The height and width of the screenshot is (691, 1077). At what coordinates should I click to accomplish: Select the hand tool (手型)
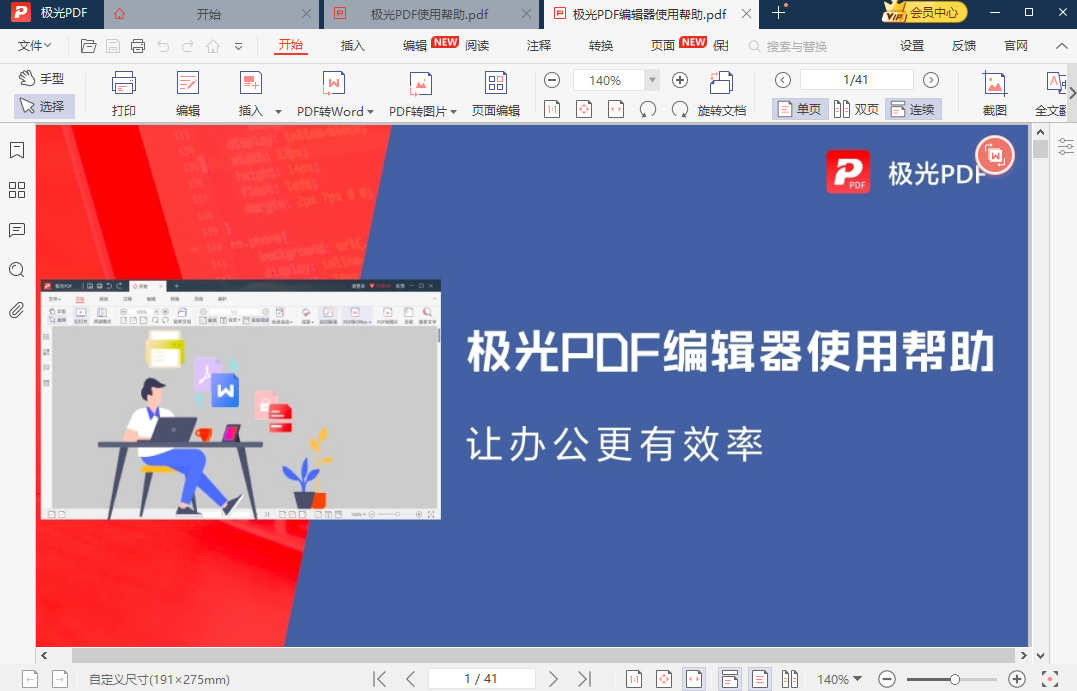41,78
